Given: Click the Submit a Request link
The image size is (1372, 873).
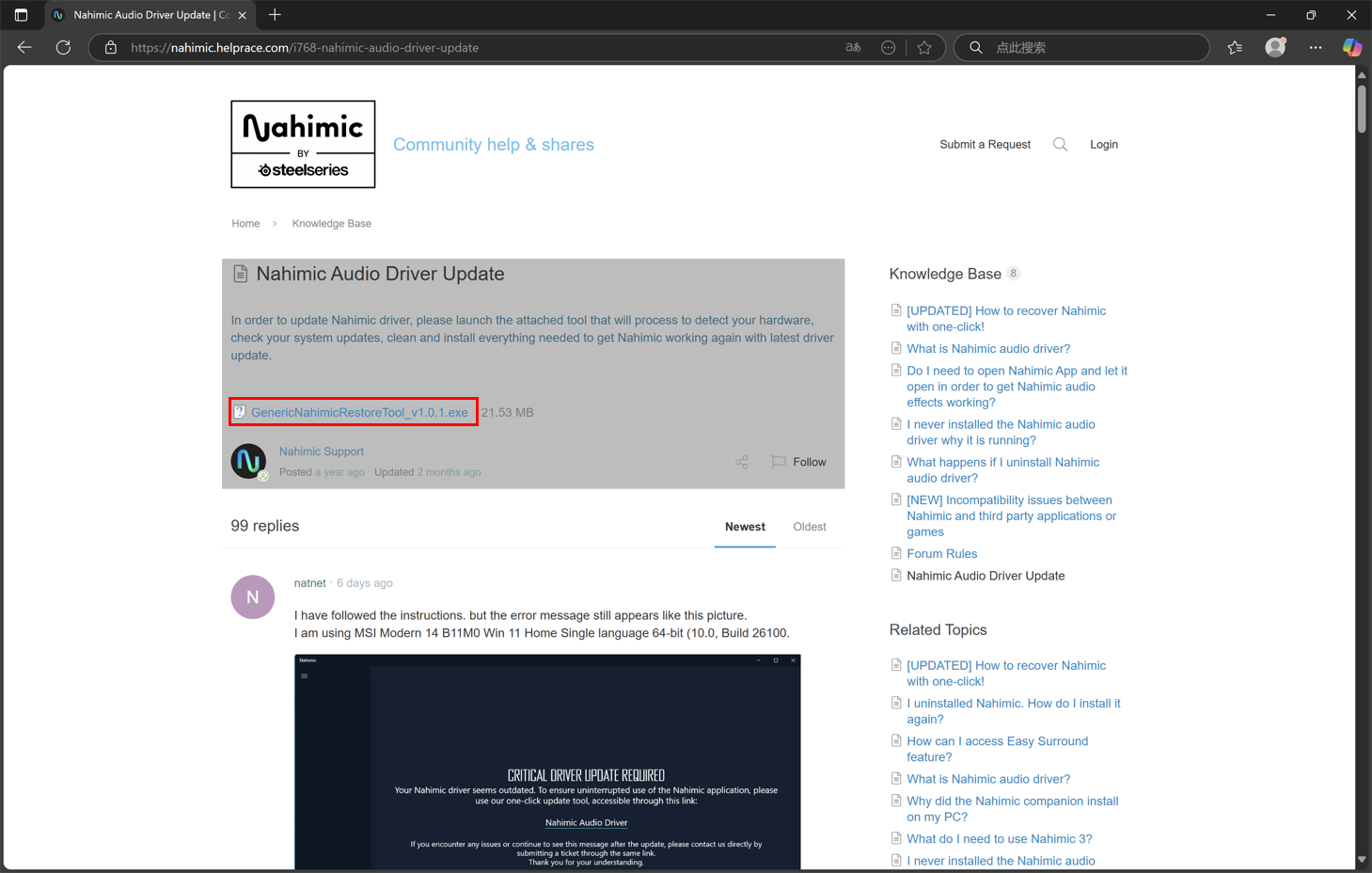Looking at the screenshot, I should 985,144.
